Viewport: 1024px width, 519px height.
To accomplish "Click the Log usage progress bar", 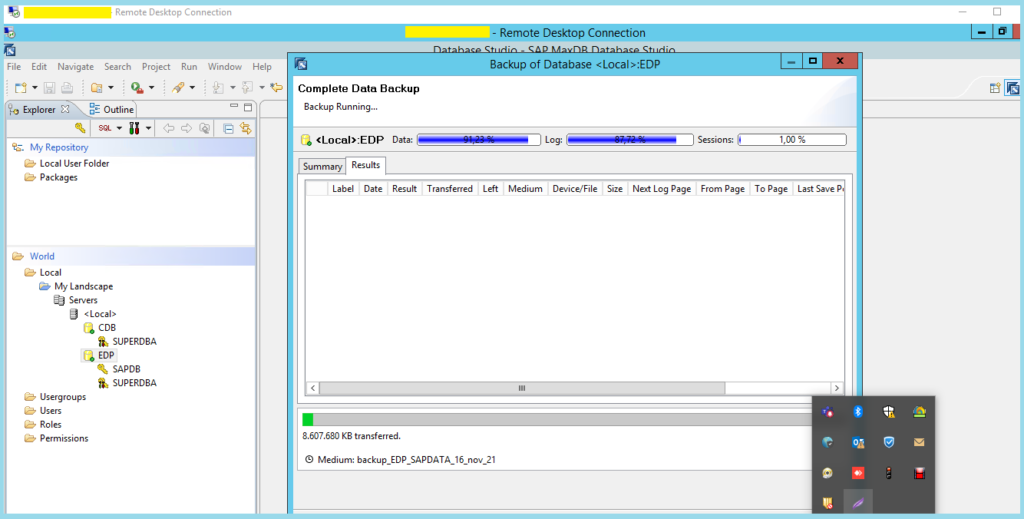I will tap(630, 140).
